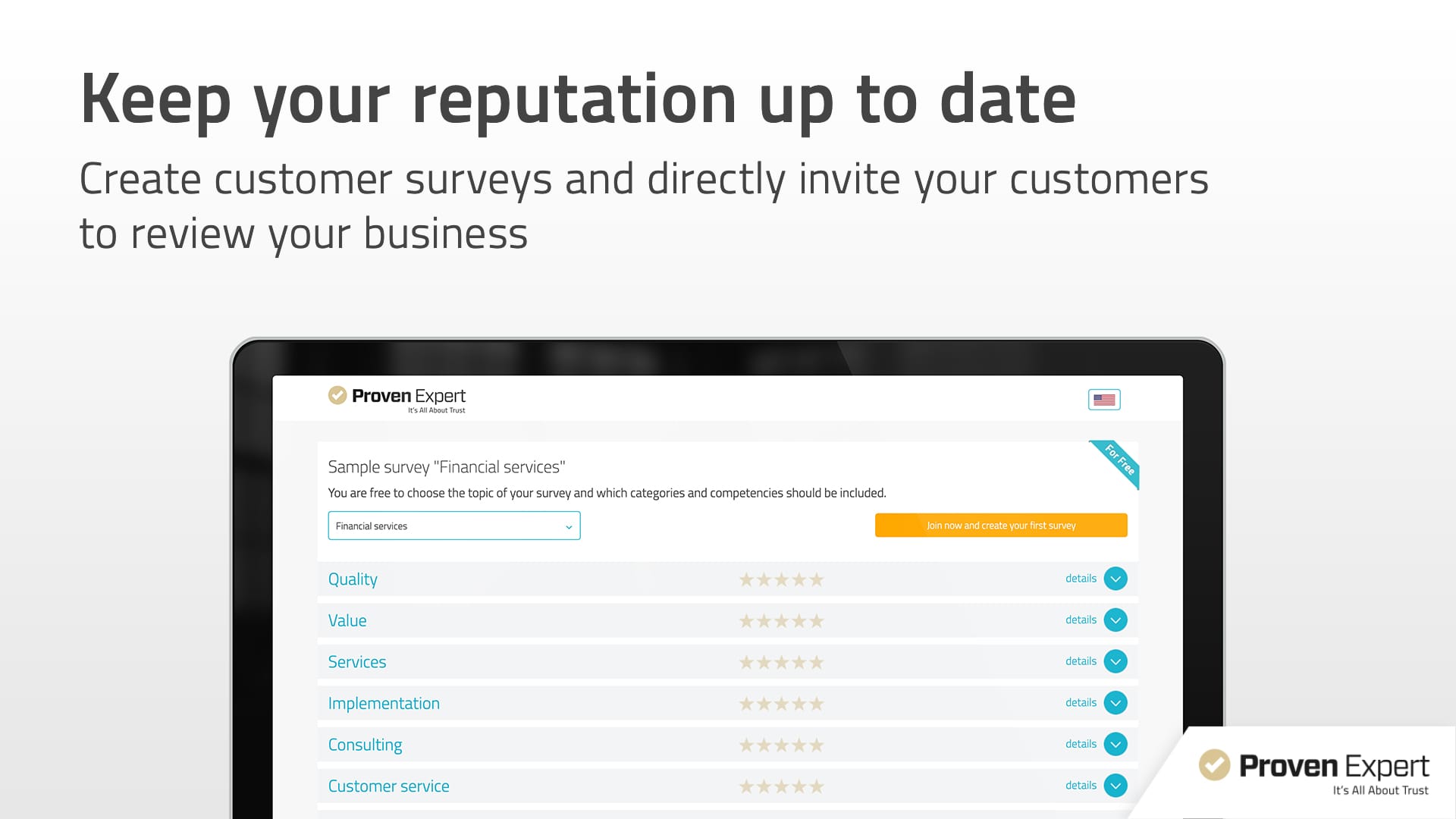Click the US flag language icon
Screen dimensions: 1456x819
[1104, 400]
